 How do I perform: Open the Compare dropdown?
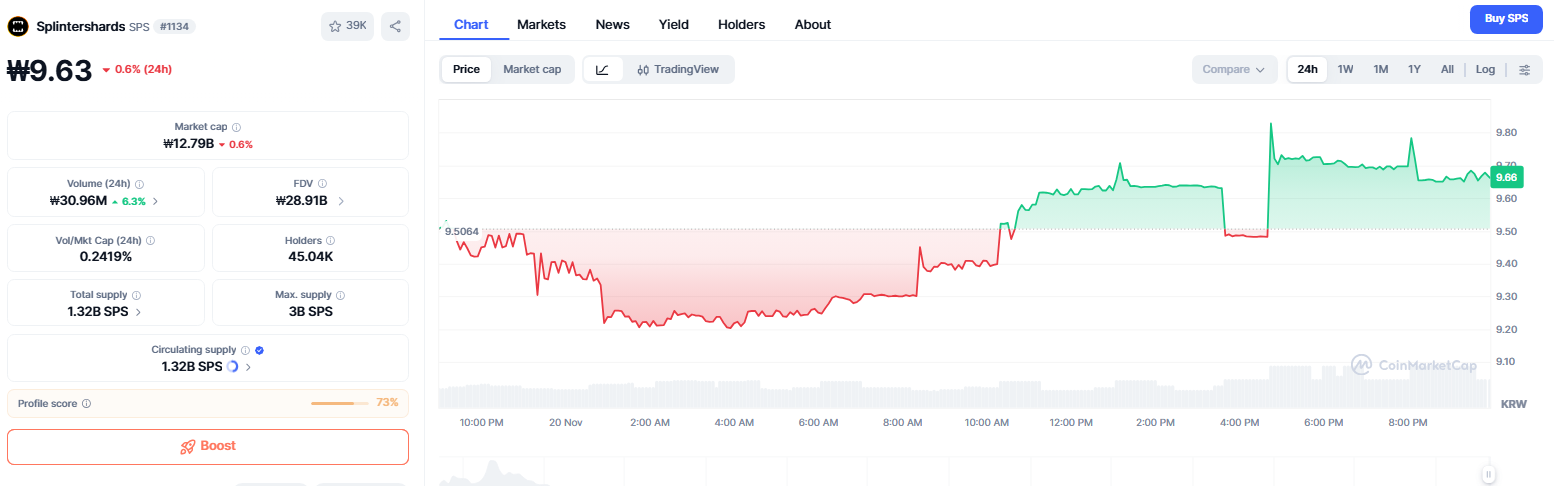click(1234, 69)
